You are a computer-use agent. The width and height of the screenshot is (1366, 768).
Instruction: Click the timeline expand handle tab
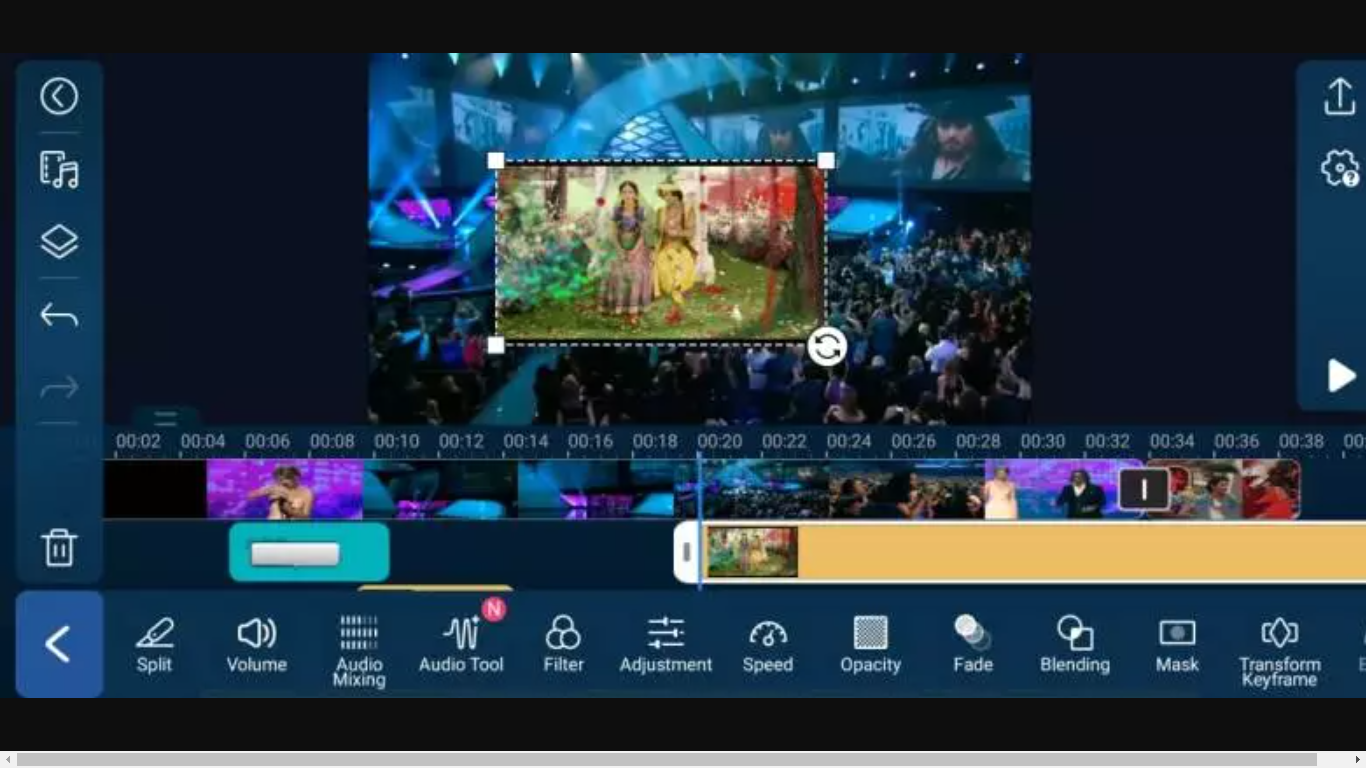[166, 418]
